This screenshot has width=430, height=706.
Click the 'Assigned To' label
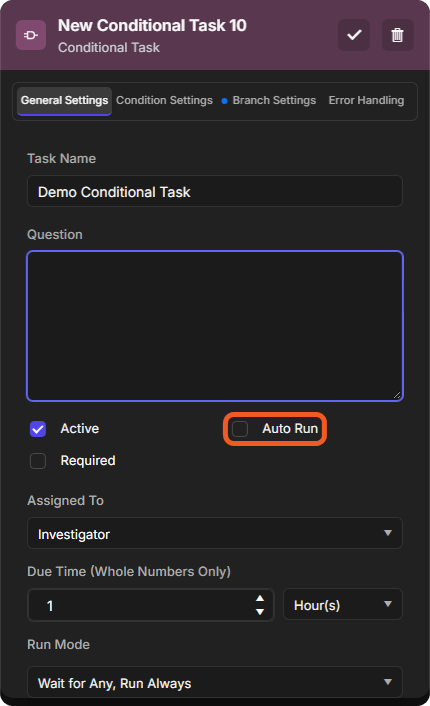[x=65, y=501]
